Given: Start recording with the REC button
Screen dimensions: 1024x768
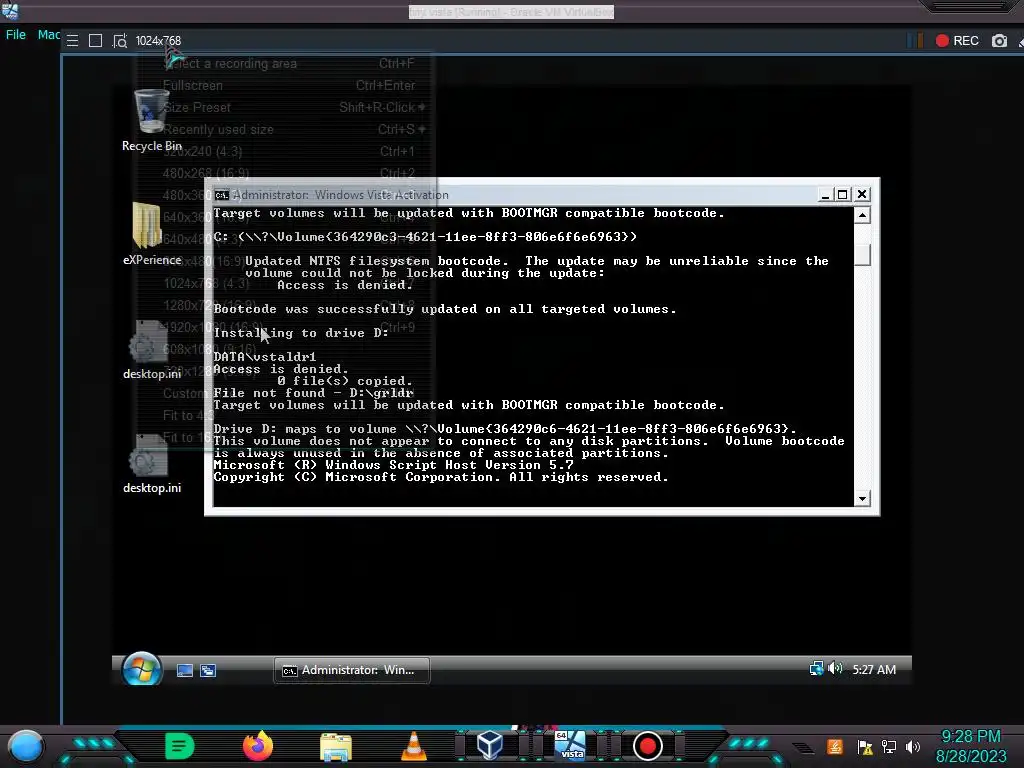Looking at the screenshot, I should tap(957, 40).
